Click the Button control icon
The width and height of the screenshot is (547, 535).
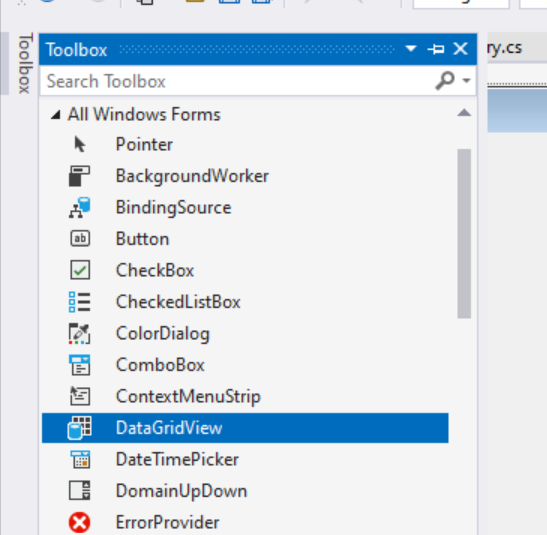pyautogui.click(x=80, y=239)
